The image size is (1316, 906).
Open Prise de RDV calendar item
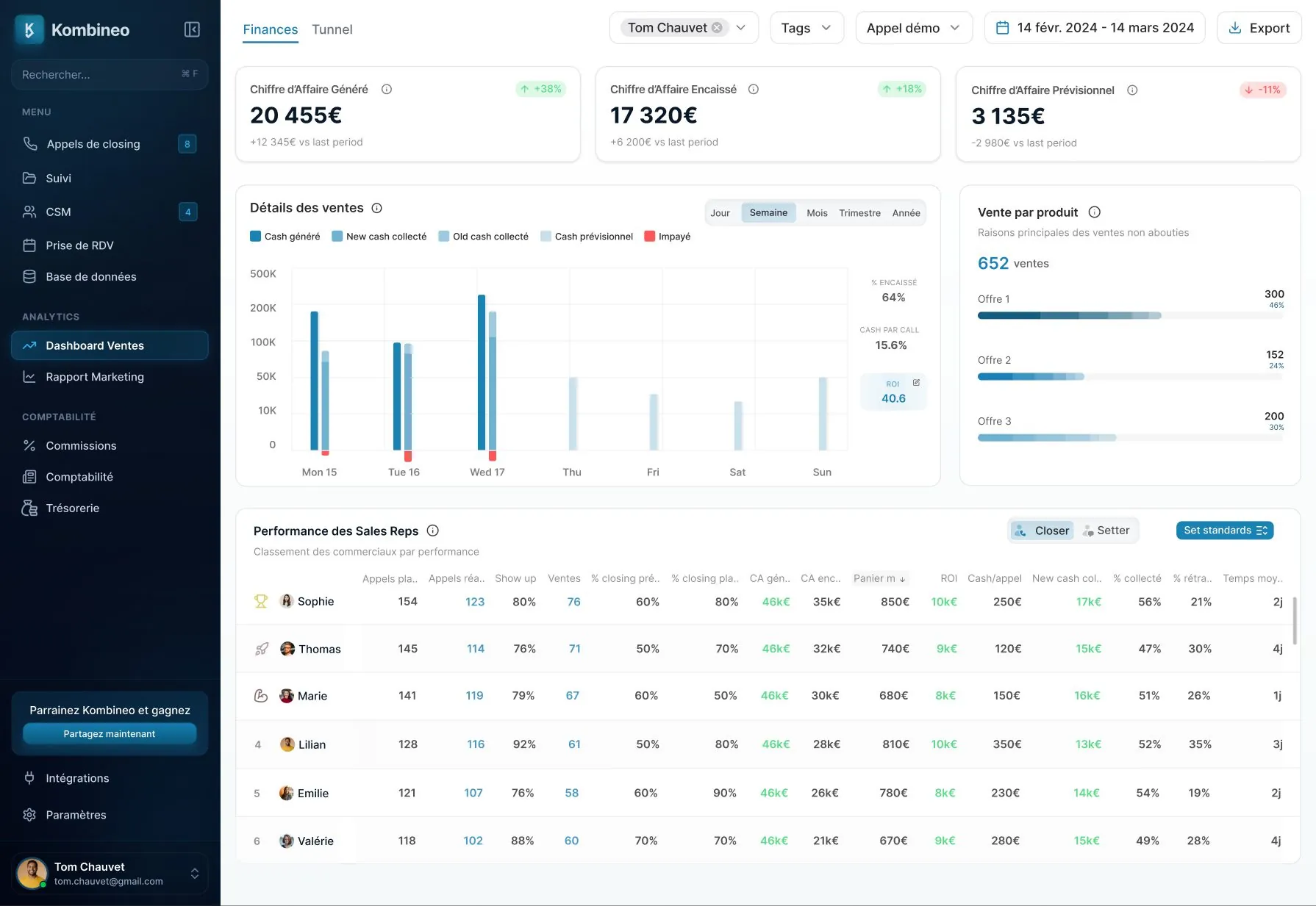tap(110, 245)
